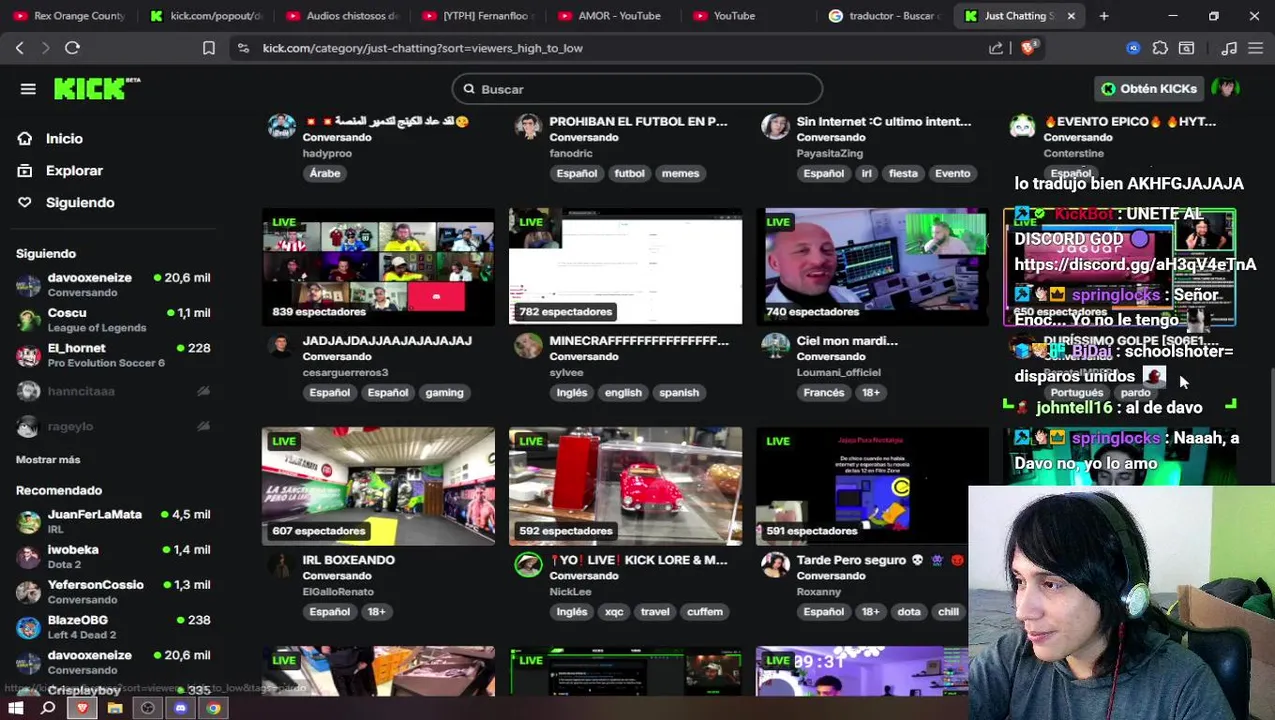This screenshot has width=1275, height=720.
Task: Open Windows Start menu
Action: 16,708
